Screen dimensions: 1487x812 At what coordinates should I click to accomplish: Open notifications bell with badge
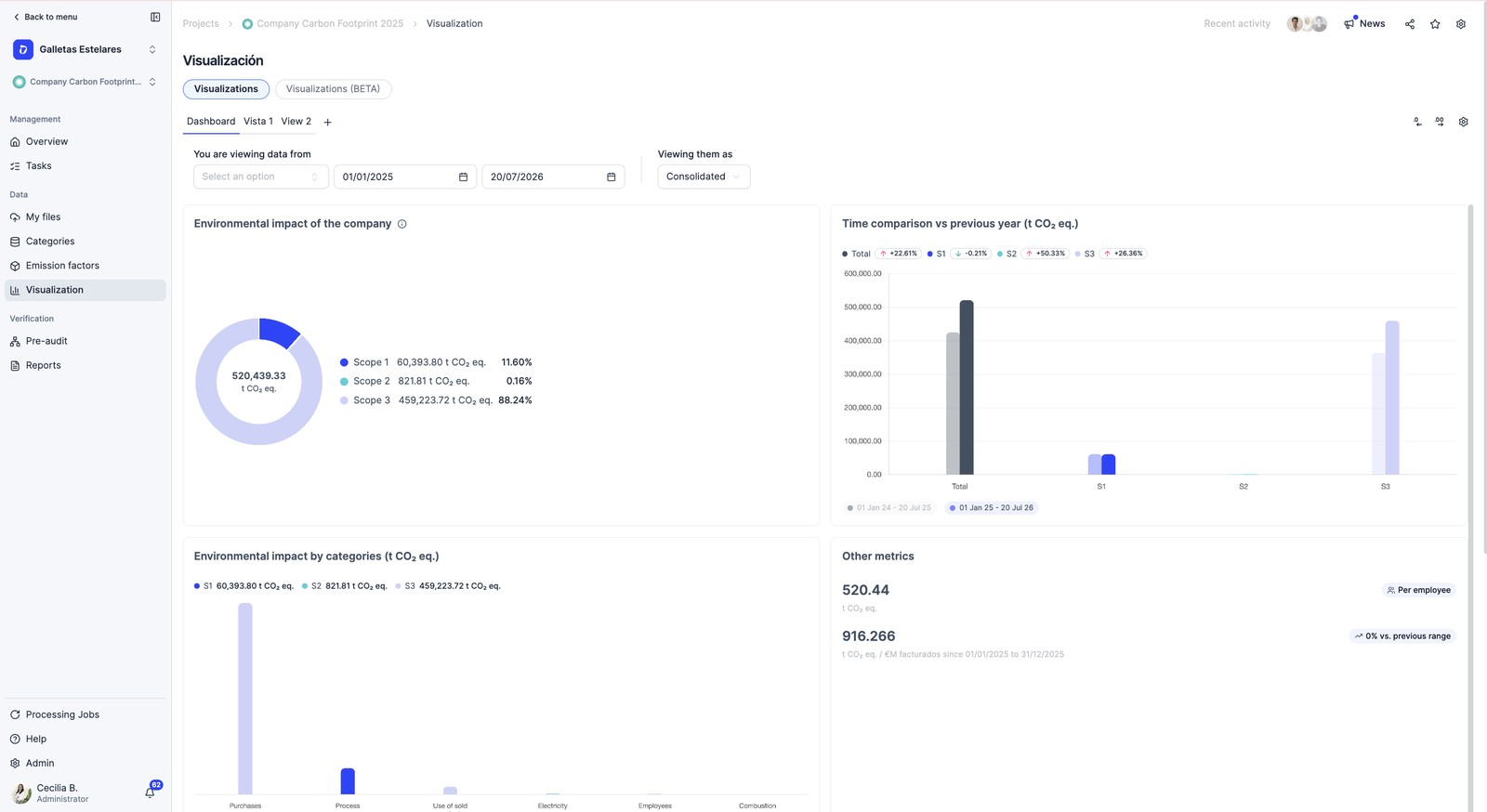tap(150, 792)
